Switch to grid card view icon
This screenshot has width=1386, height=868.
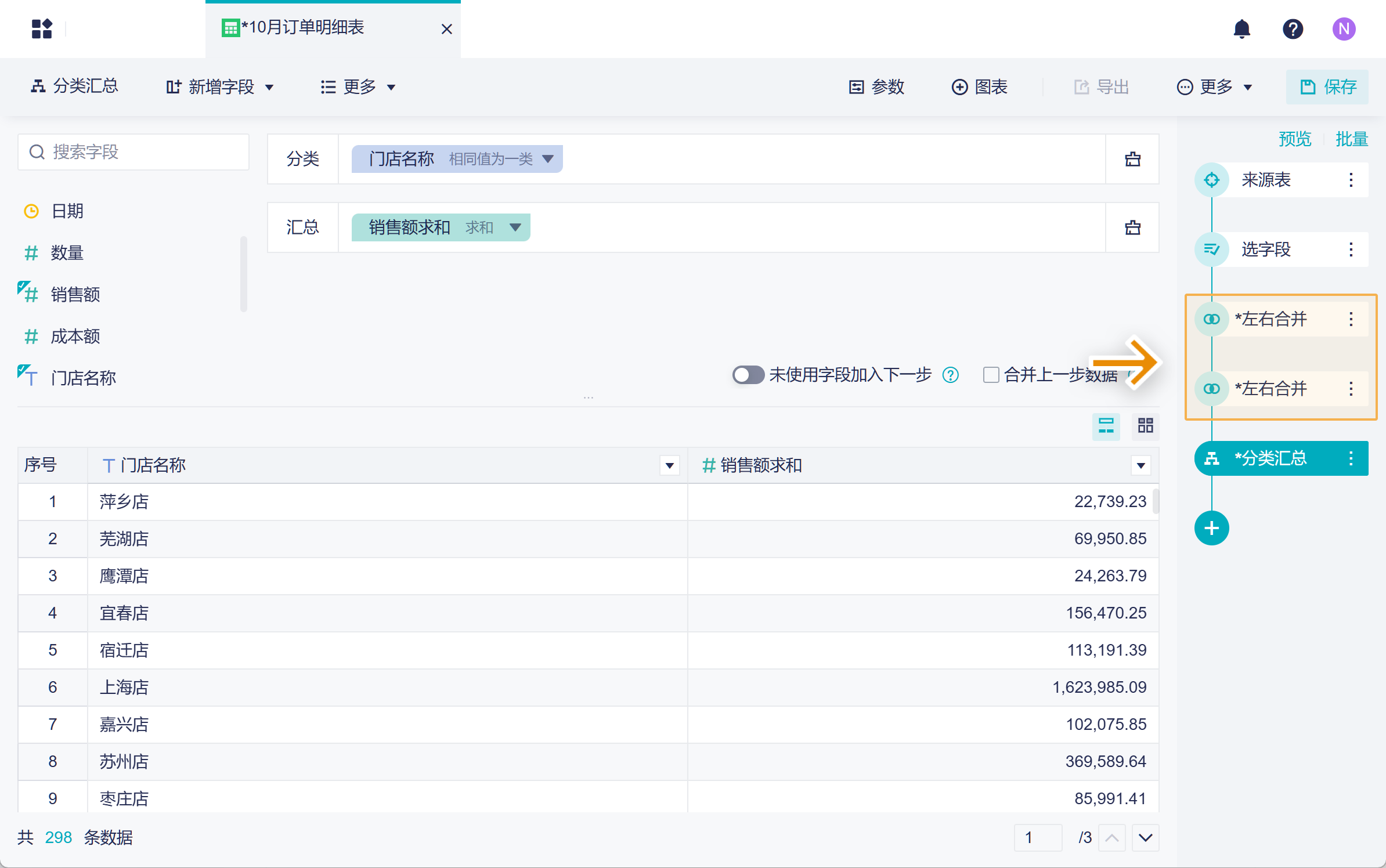click(1145, 426)
